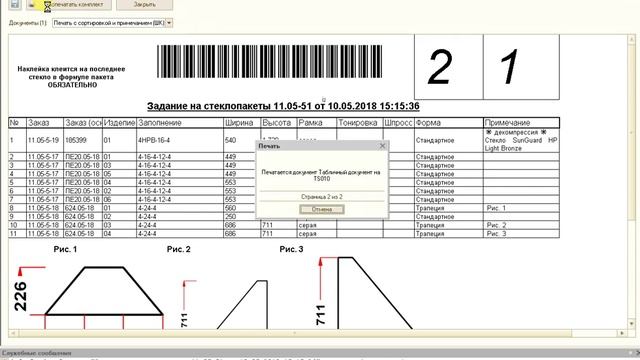Screen dimensions: 640x360
Task: Click the 'Примечание' column header
Action: point(521,122)
